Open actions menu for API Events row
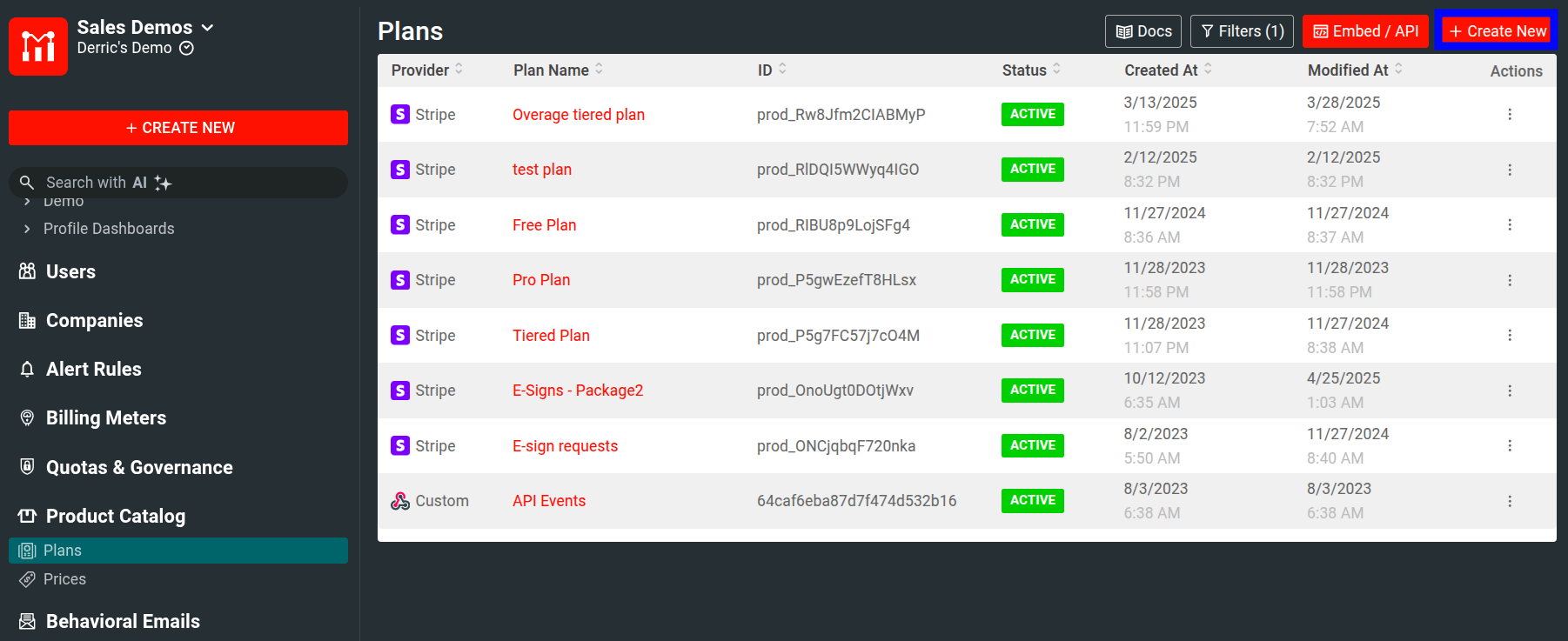Viewport: 1568px width, 641px height. [1510, 501]
